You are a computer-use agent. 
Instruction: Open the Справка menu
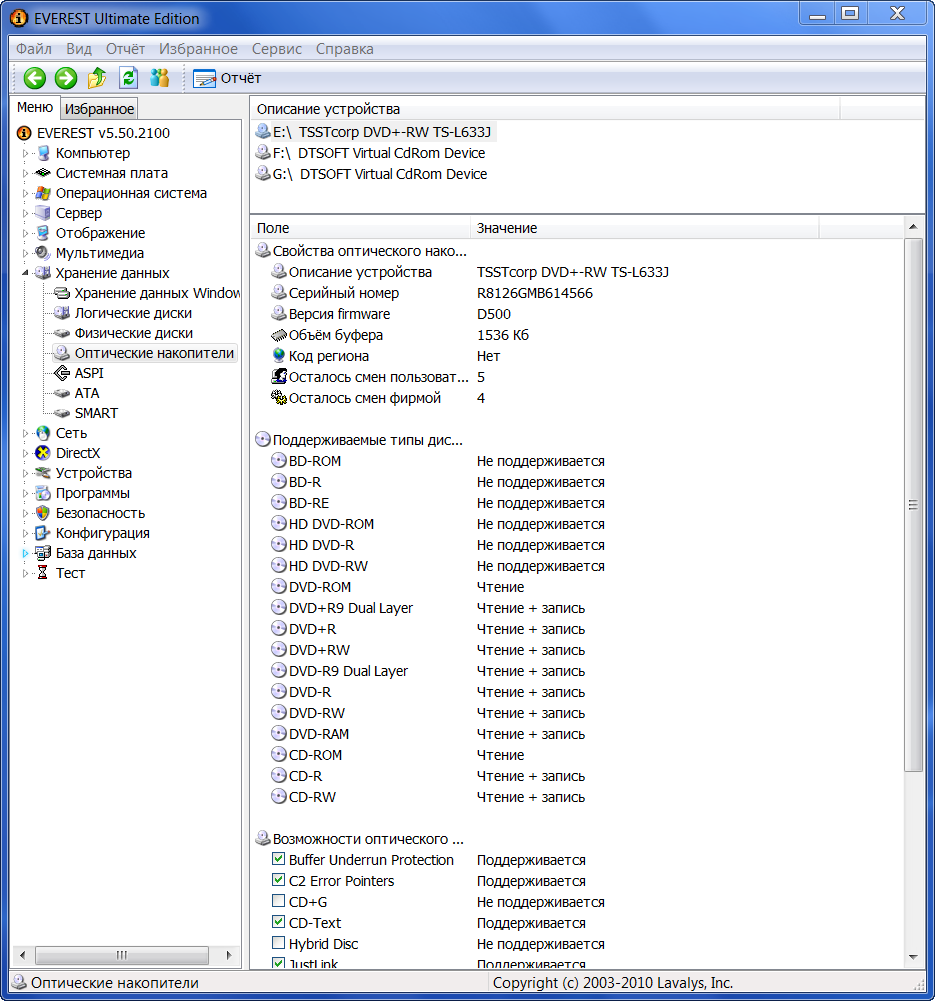pos(345,49)
